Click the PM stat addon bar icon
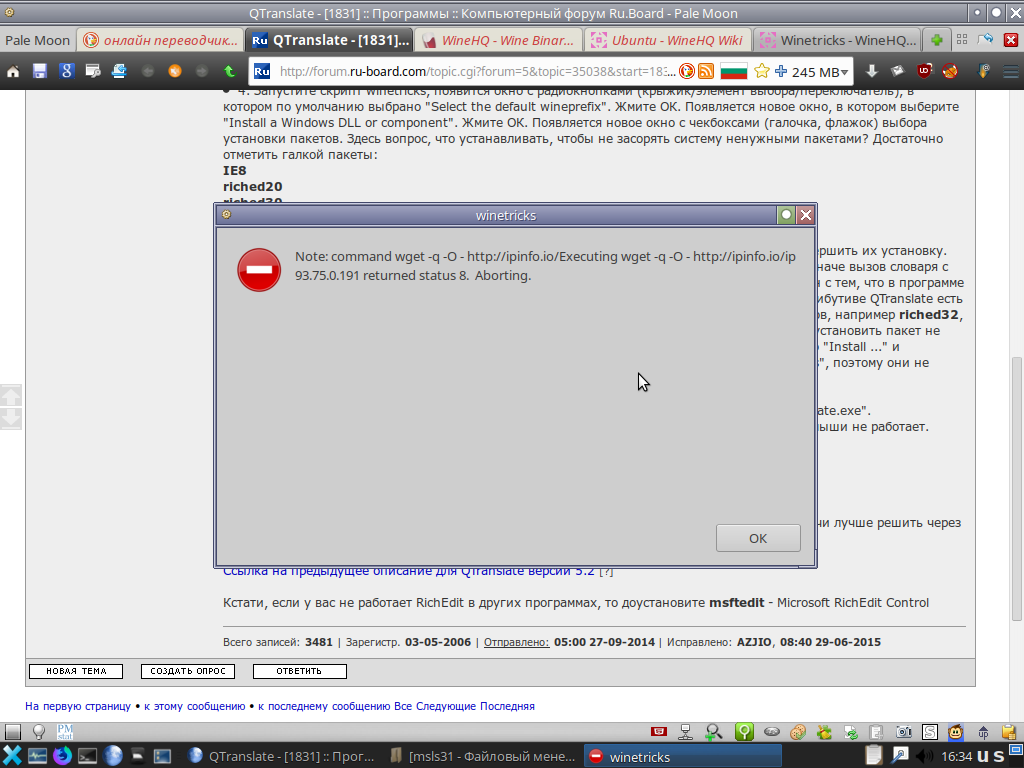Viewport: 1024px width, 768px height. pyautogui.click(x=65, y=732)
